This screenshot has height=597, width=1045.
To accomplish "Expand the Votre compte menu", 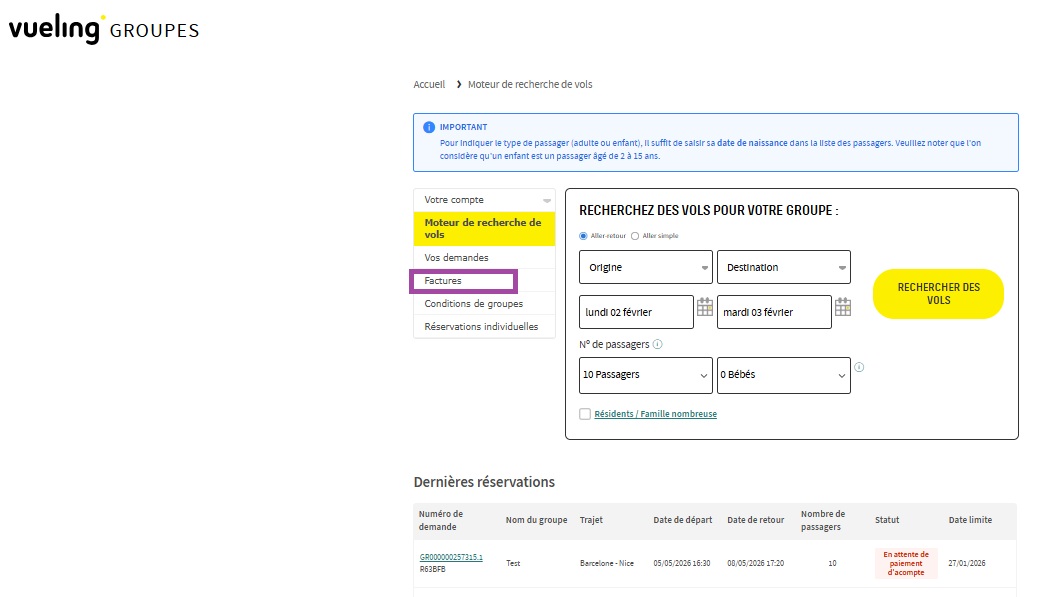I will [x=484, y=200].
